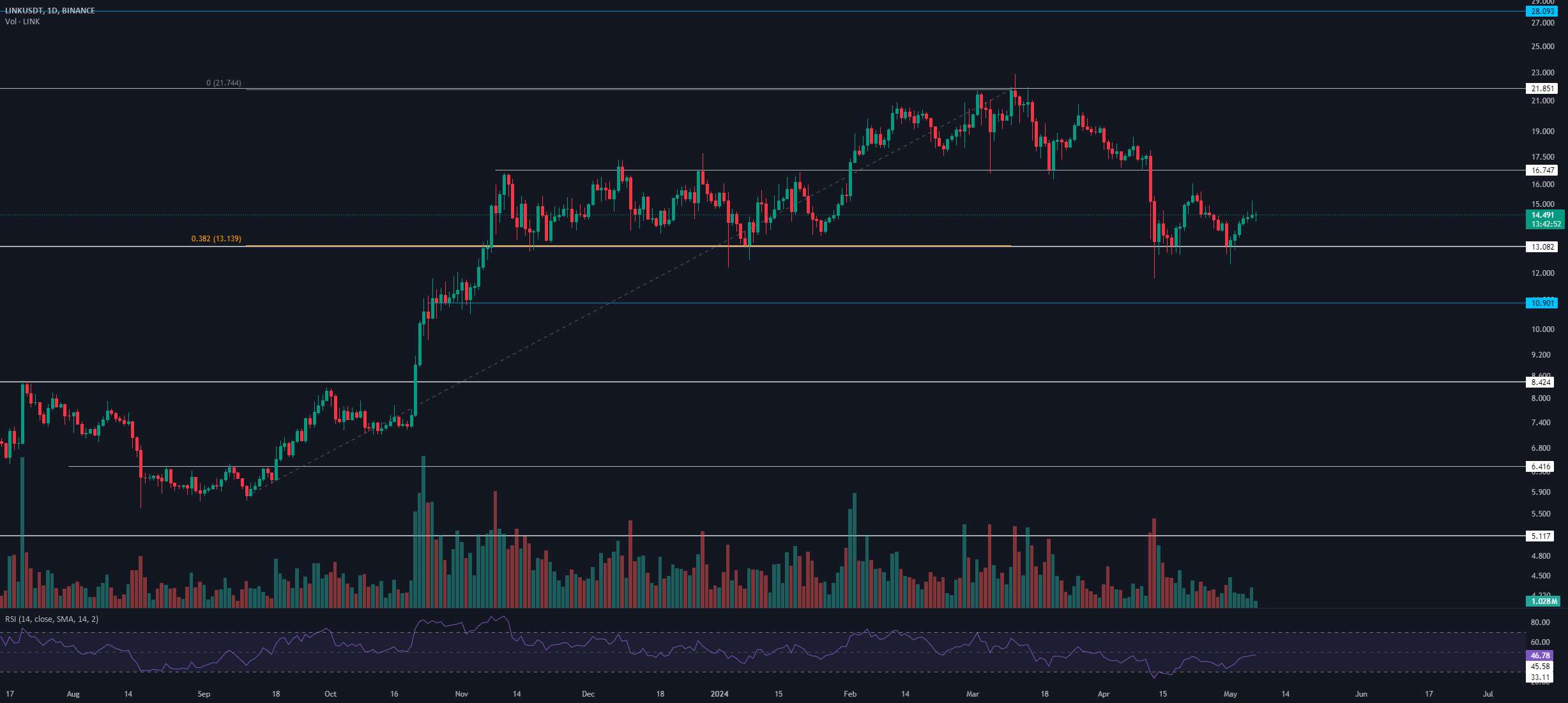Click the 13:42:52 candle countdown timer
Viewport: 1568px width, 703px height.
[1544, 225]
